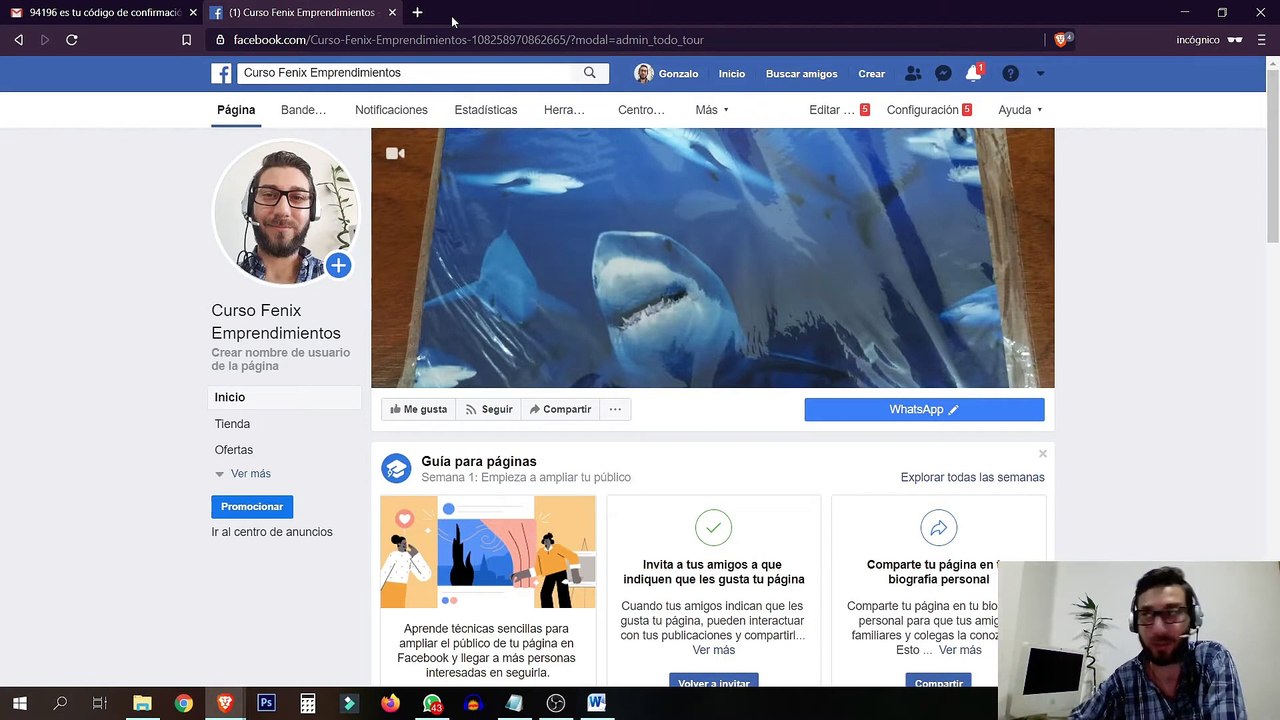The image size is (1280, 720).
Task: Click the Guía para páginas graduation icon
Action: pyautogui.click(x=396, y=468)
